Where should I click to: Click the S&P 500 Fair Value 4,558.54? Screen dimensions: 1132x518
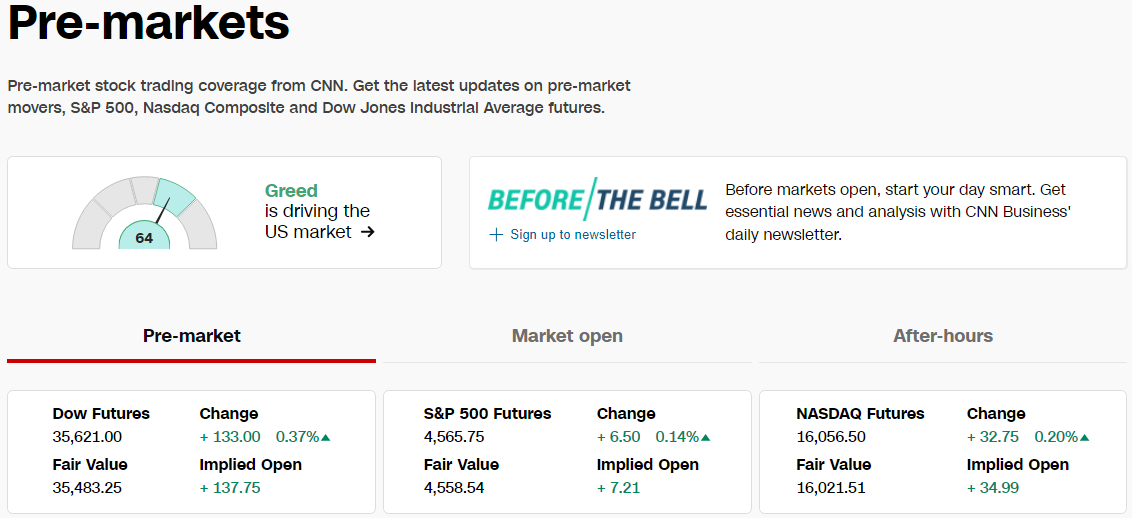point(454,488)
